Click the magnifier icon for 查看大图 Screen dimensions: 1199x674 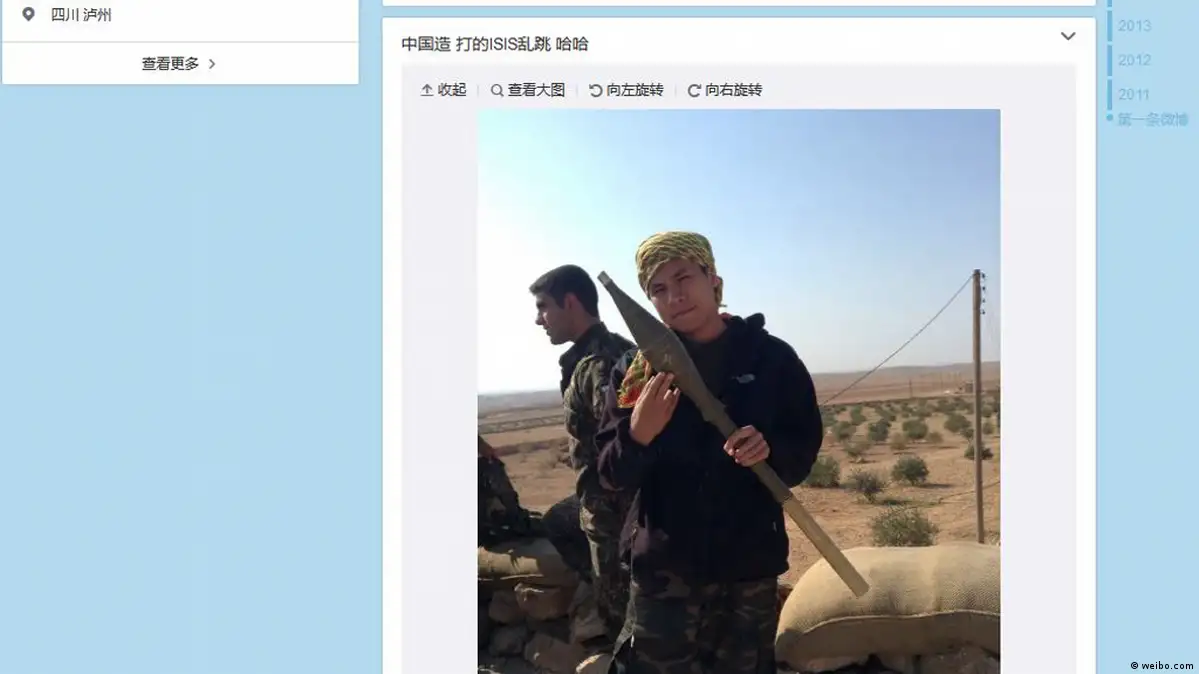[497, 90]
